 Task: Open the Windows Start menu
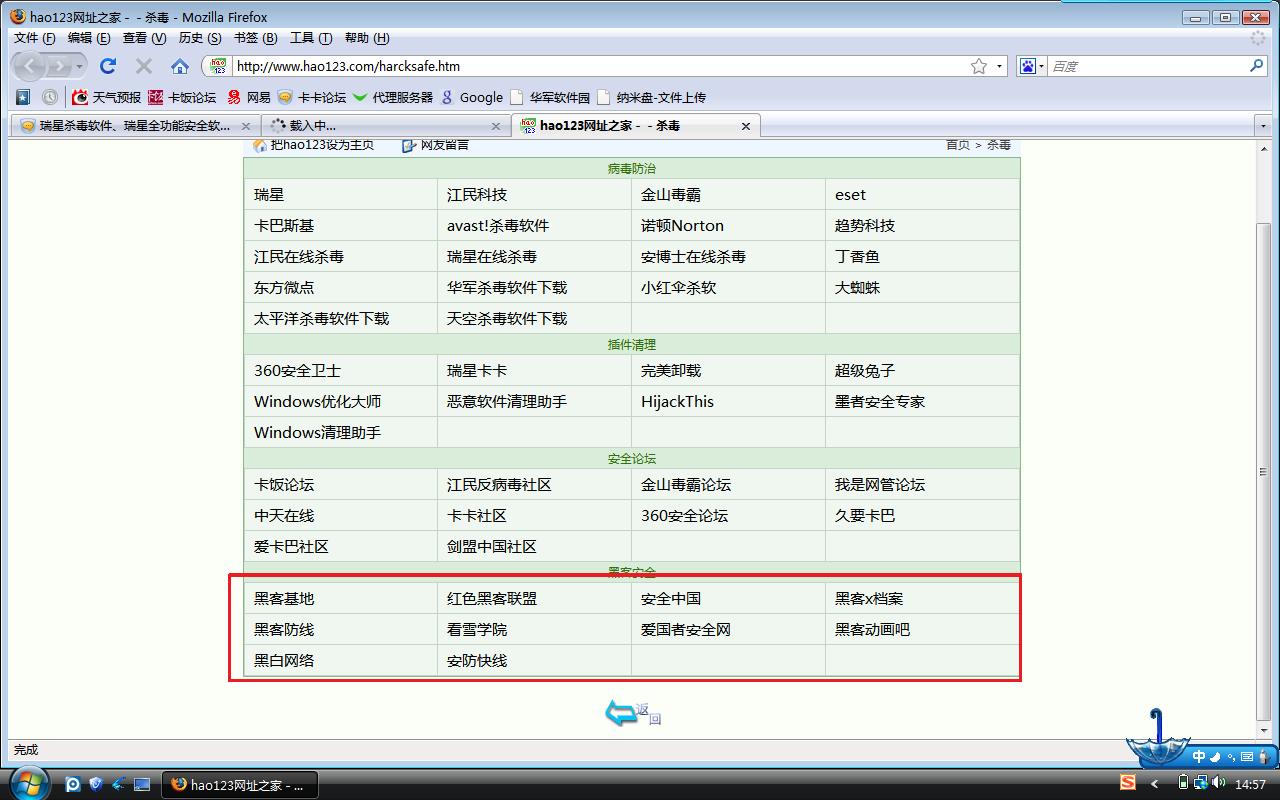tap(28, 783)
